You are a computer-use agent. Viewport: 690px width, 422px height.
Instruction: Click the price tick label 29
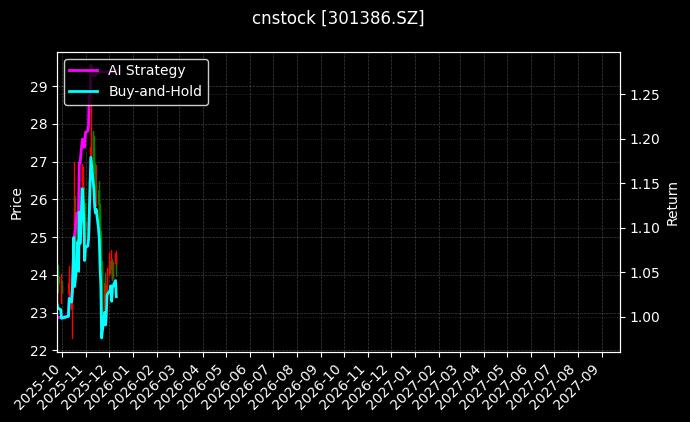(x=38, y=87)
